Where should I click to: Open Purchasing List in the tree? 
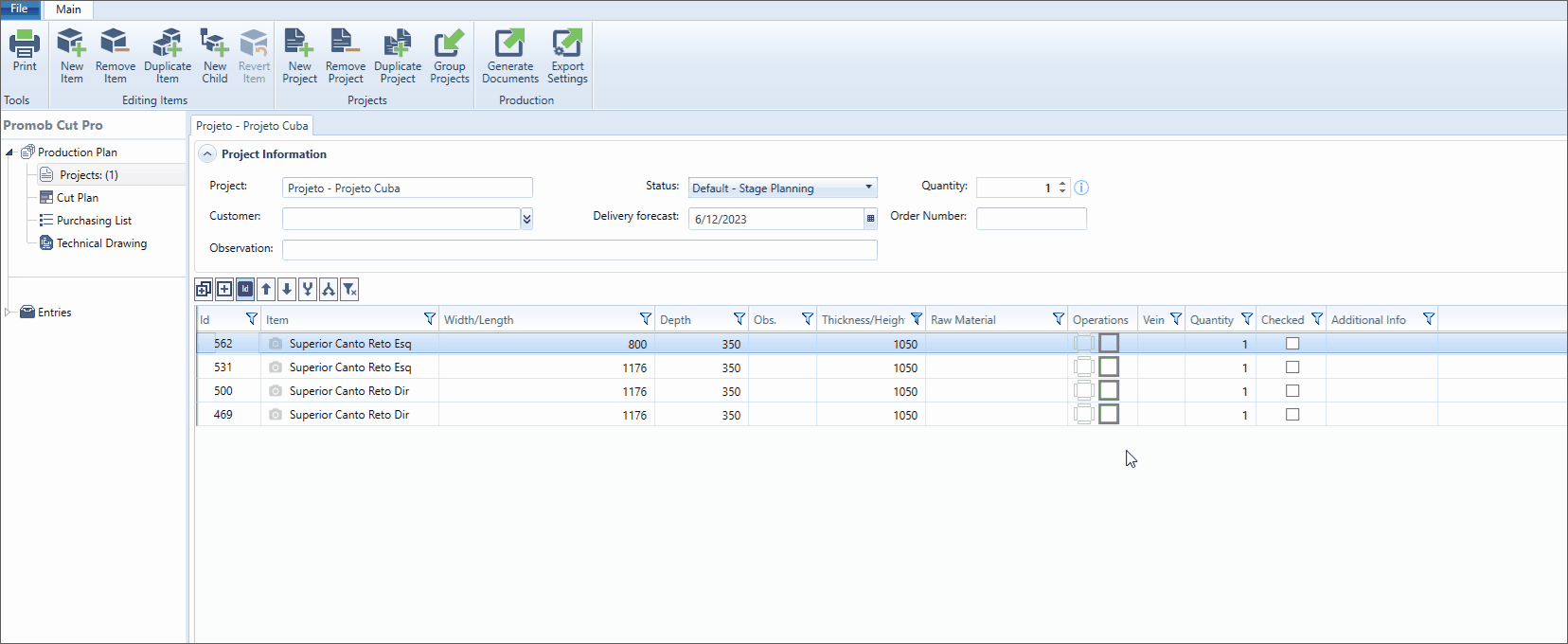pyautogui.click(x=94, y=221)
